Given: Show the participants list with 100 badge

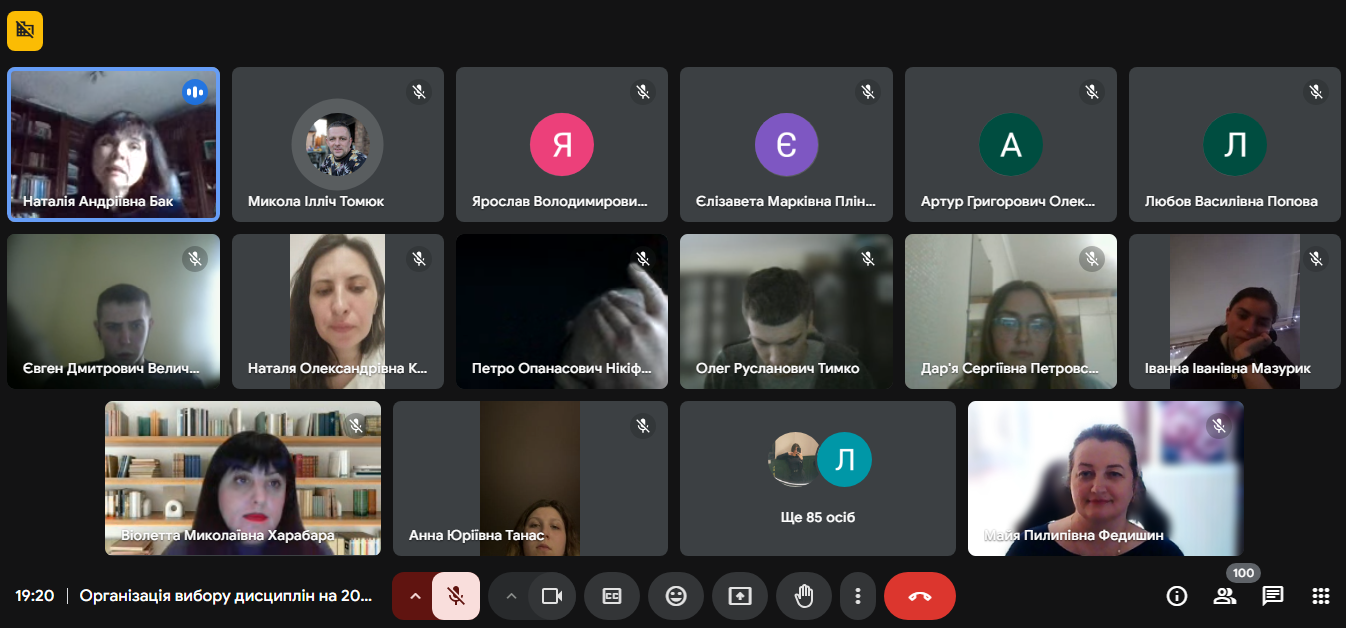Looking at the screenshot, I should (1225, 596).
